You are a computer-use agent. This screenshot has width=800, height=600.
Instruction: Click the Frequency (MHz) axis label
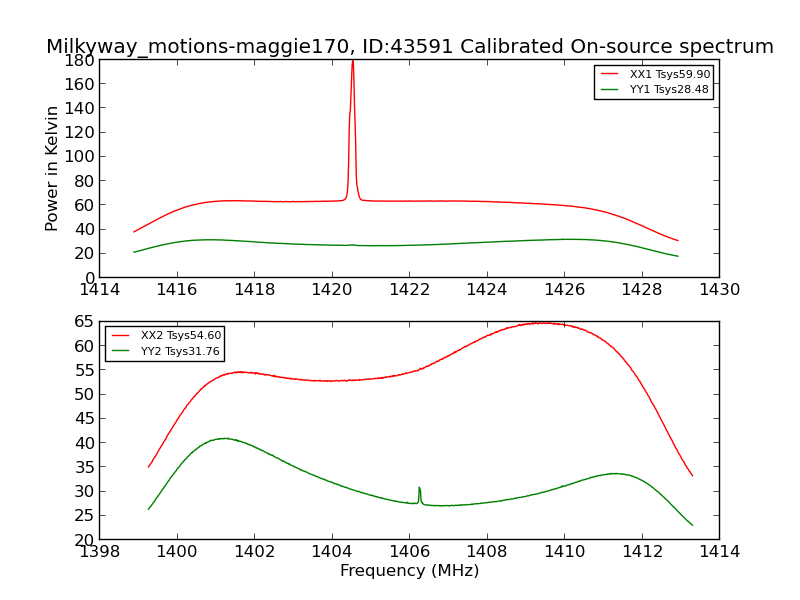(x=410, y=570)
